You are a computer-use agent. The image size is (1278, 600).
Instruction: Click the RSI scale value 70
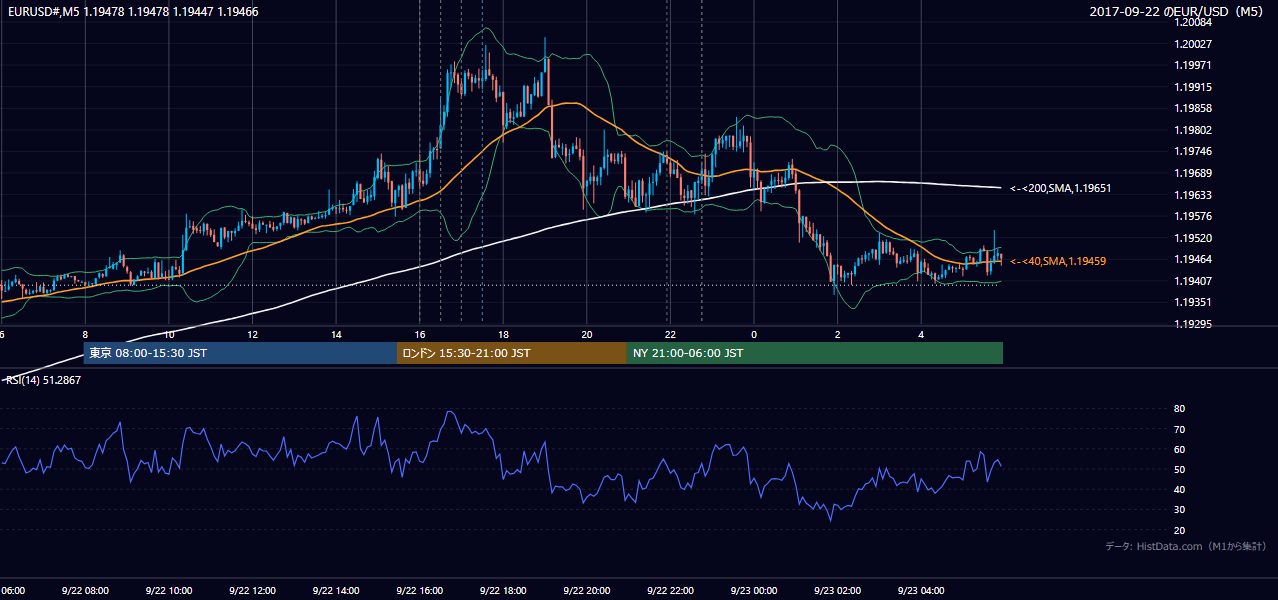coord(1180,429)
